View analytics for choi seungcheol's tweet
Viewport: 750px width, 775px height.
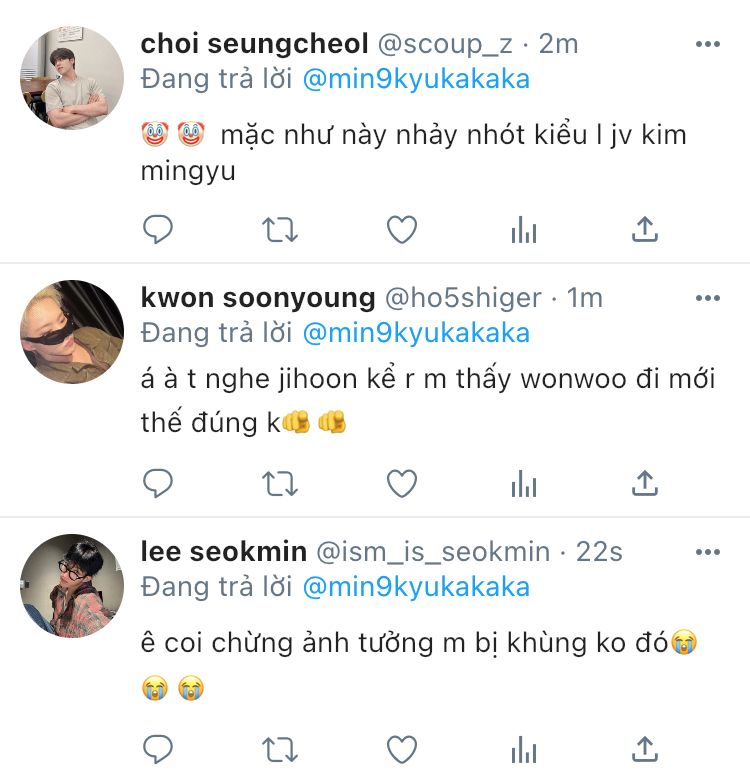(x=524, y=230)
